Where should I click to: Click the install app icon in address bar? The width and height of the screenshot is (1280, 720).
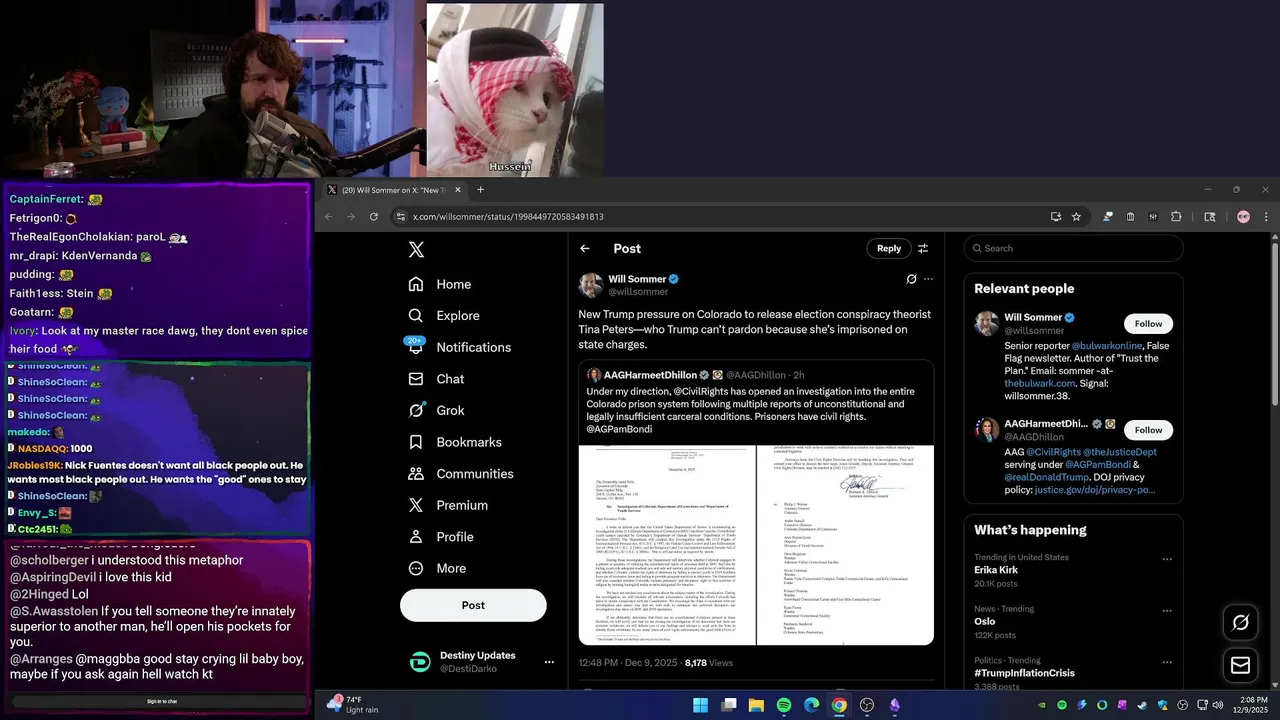coord(1055,216)
